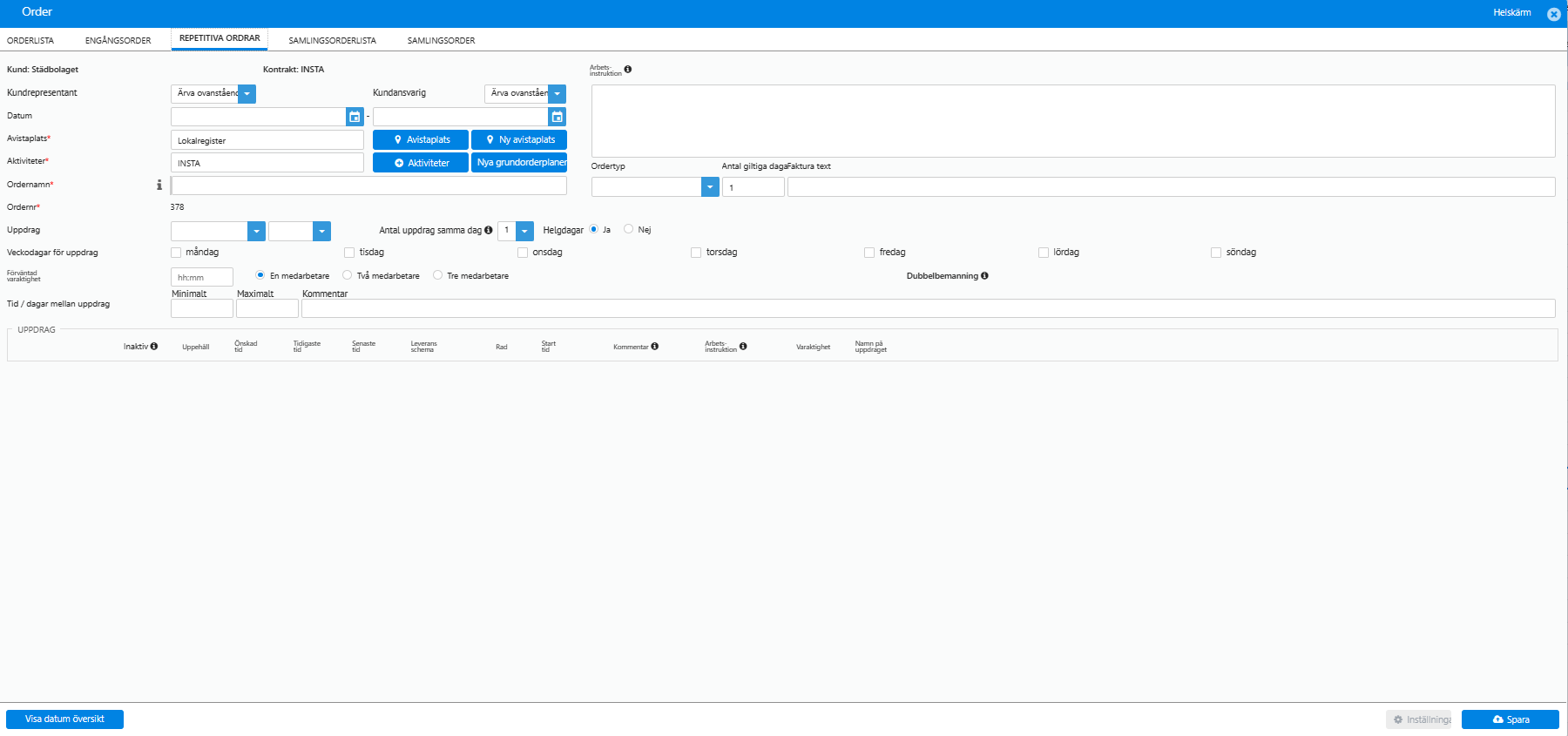The height and width of the screenshot is (736, 1568).
Task: Check the onsdag checkbox
Action: click(x=523, y=253)
